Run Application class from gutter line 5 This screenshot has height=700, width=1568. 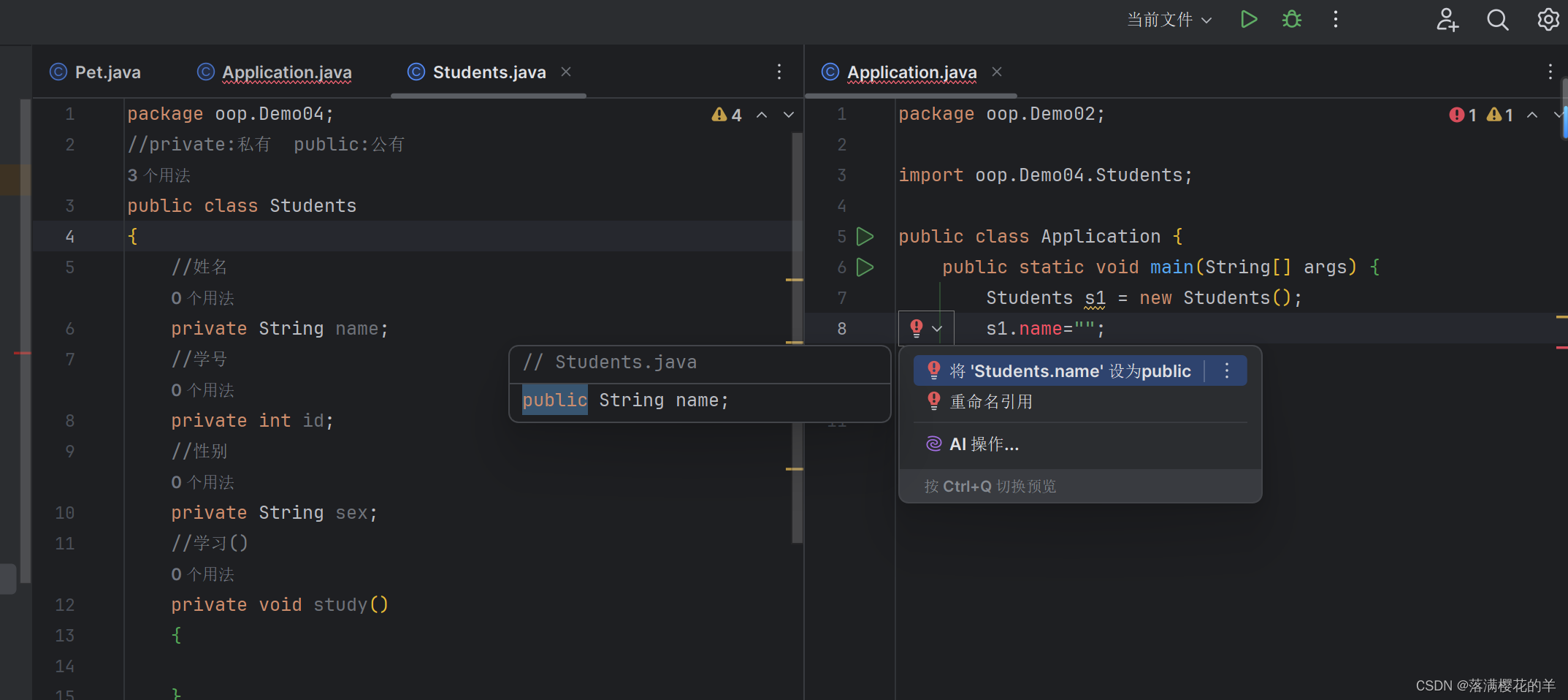coord(865,237)
